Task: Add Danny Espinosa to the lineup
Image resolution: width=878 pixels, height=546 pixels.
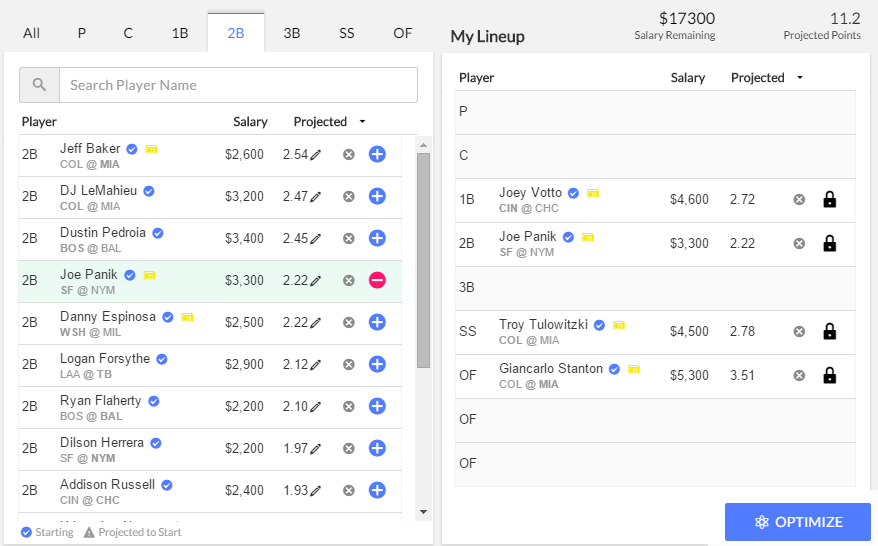Action: (377, 322)
